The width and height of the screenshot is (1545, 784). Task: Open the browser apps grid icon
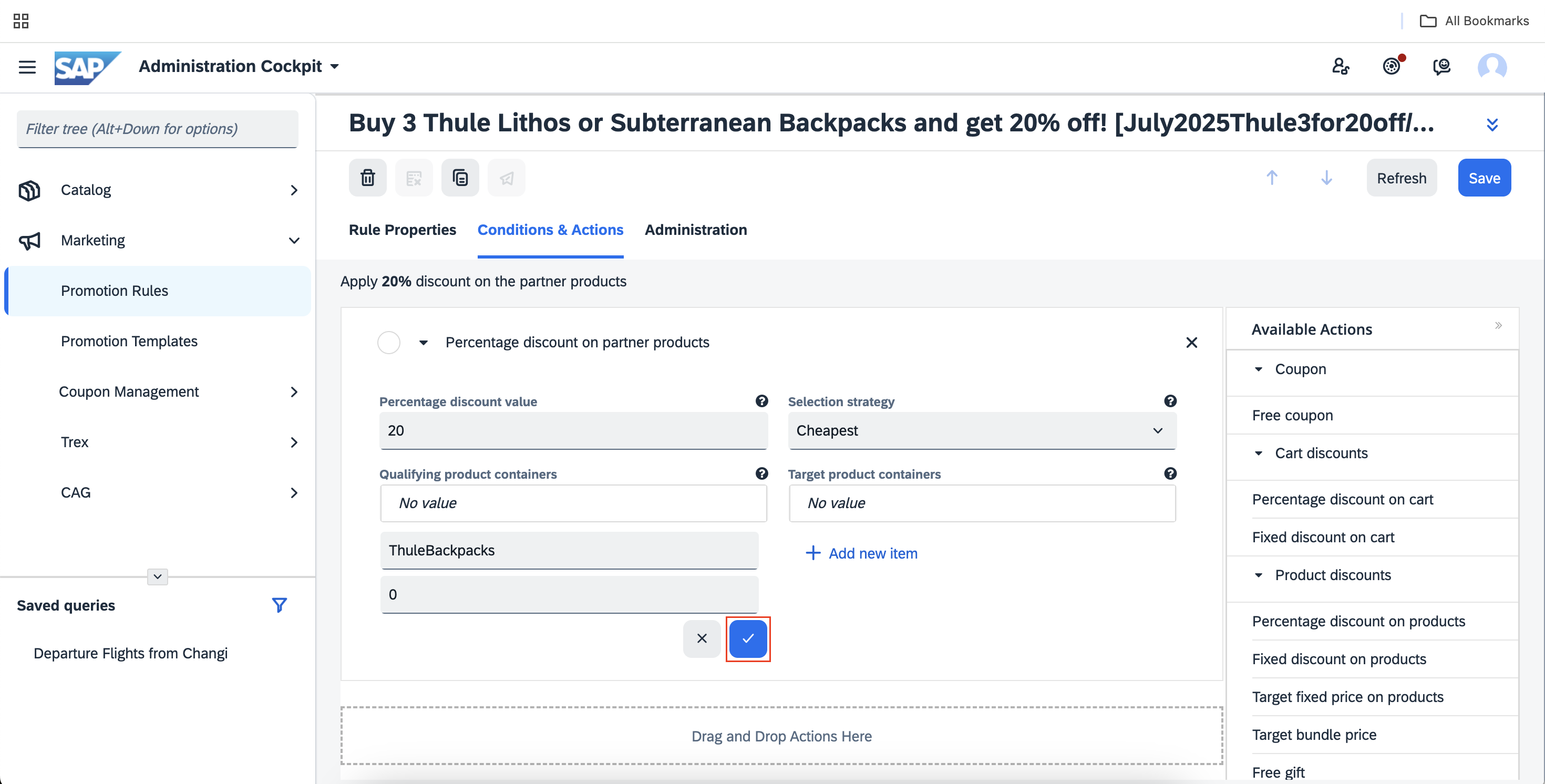(x=21, y=21)
